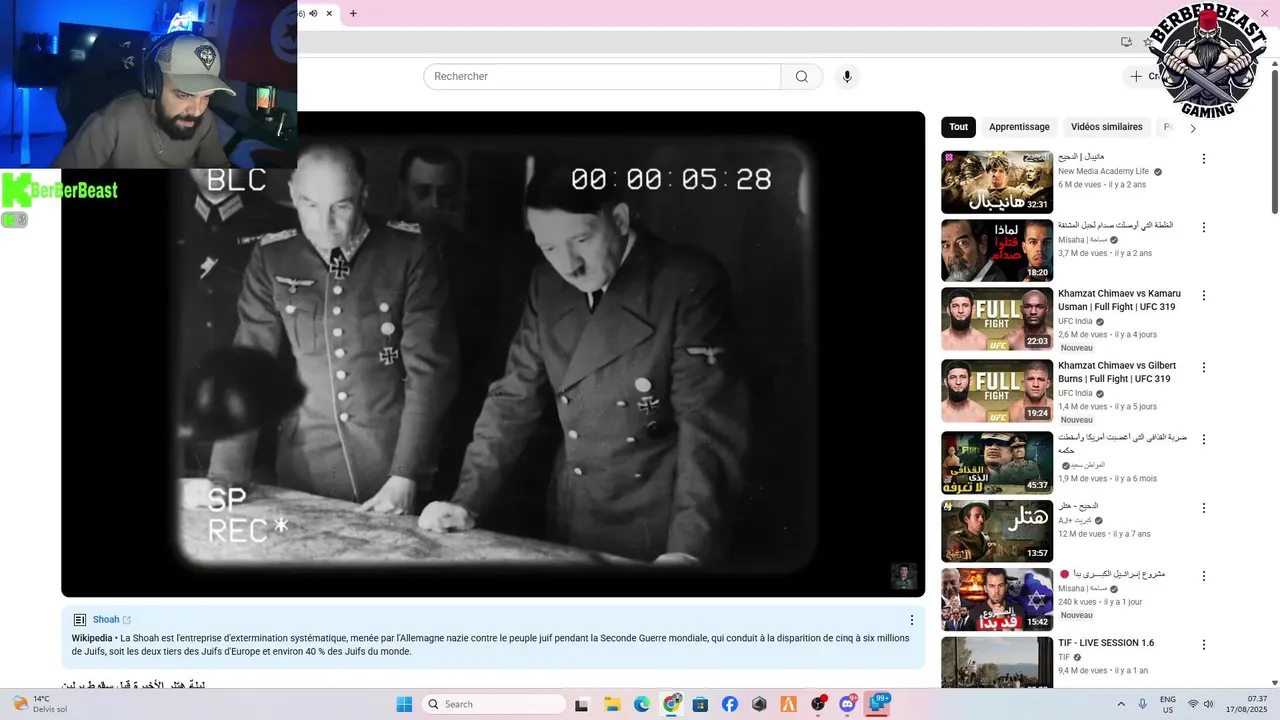Click the video player to pause

pyautogui.click(x=493, y=354)
